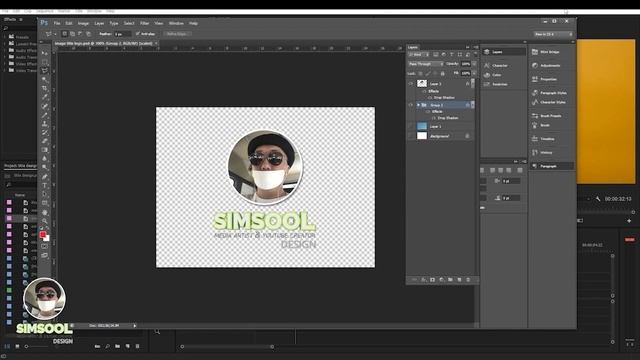Click the Feather input field
The width and height of the screenshot is (640, 360).
tap(122, 34)
